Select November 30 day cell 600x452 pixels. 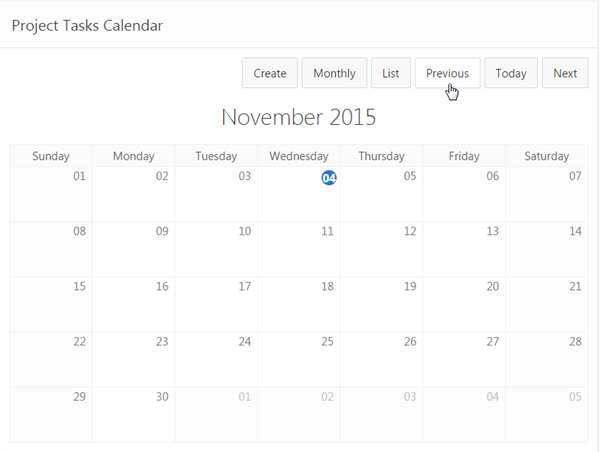pyautogui.click(x=134, y=415)
